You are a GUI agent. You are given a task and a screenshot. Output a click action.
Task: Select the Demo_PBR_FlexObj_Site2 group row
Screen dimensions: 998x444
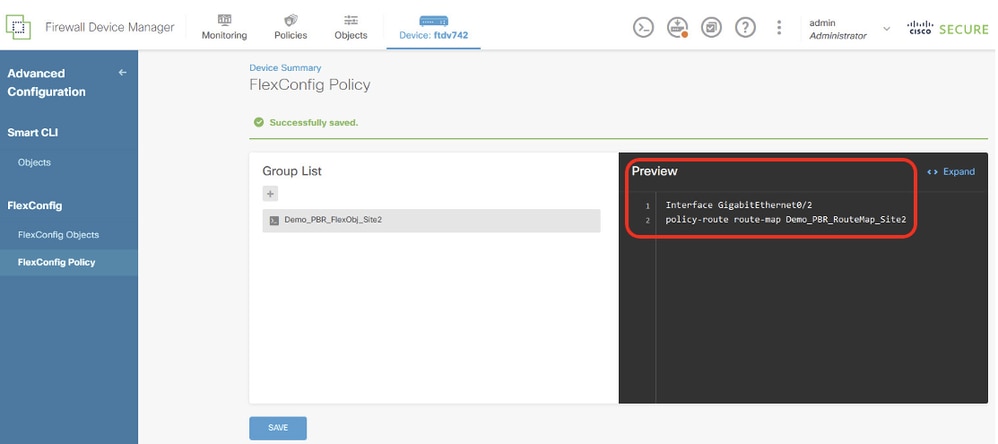(431, 220)
